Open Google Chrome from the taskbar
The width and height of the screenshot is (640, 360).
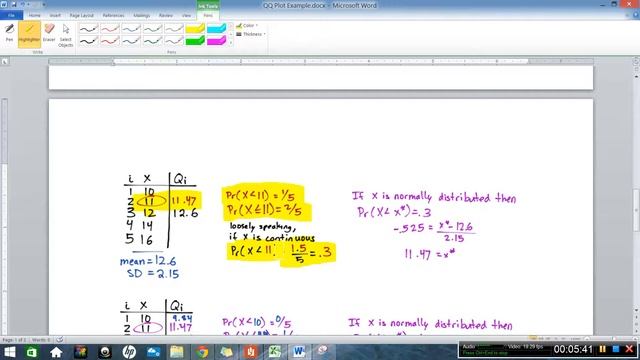pos(202,351)
